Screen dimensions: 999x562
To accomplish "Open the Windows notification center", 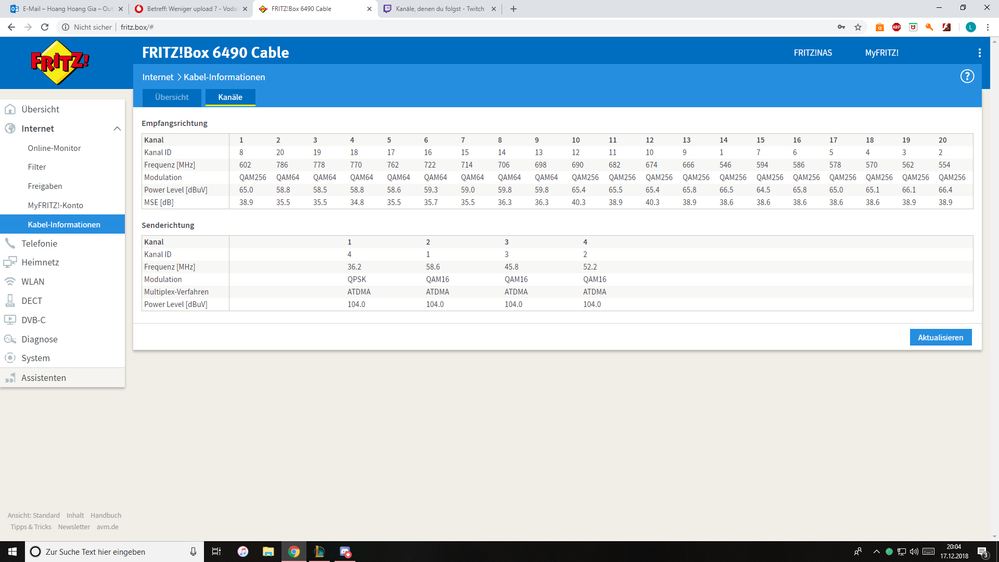I will 984,552.
